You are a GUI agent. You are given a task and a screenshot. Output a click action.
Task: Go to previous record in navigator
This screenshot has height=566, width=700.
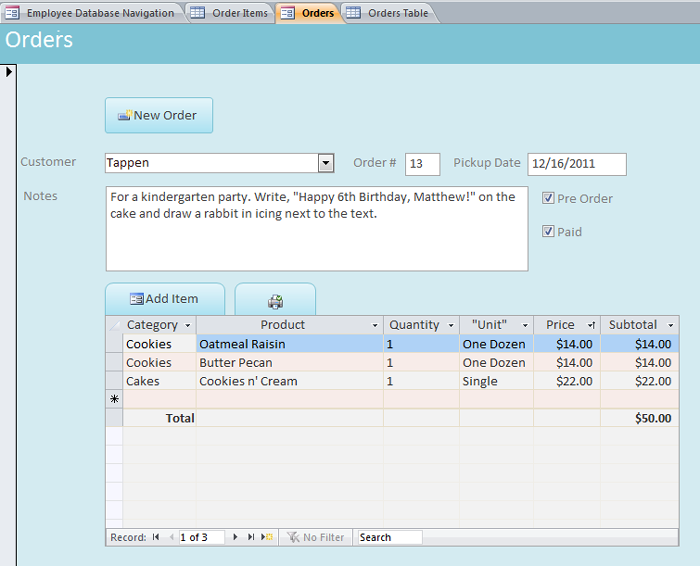tap(170, 537)
